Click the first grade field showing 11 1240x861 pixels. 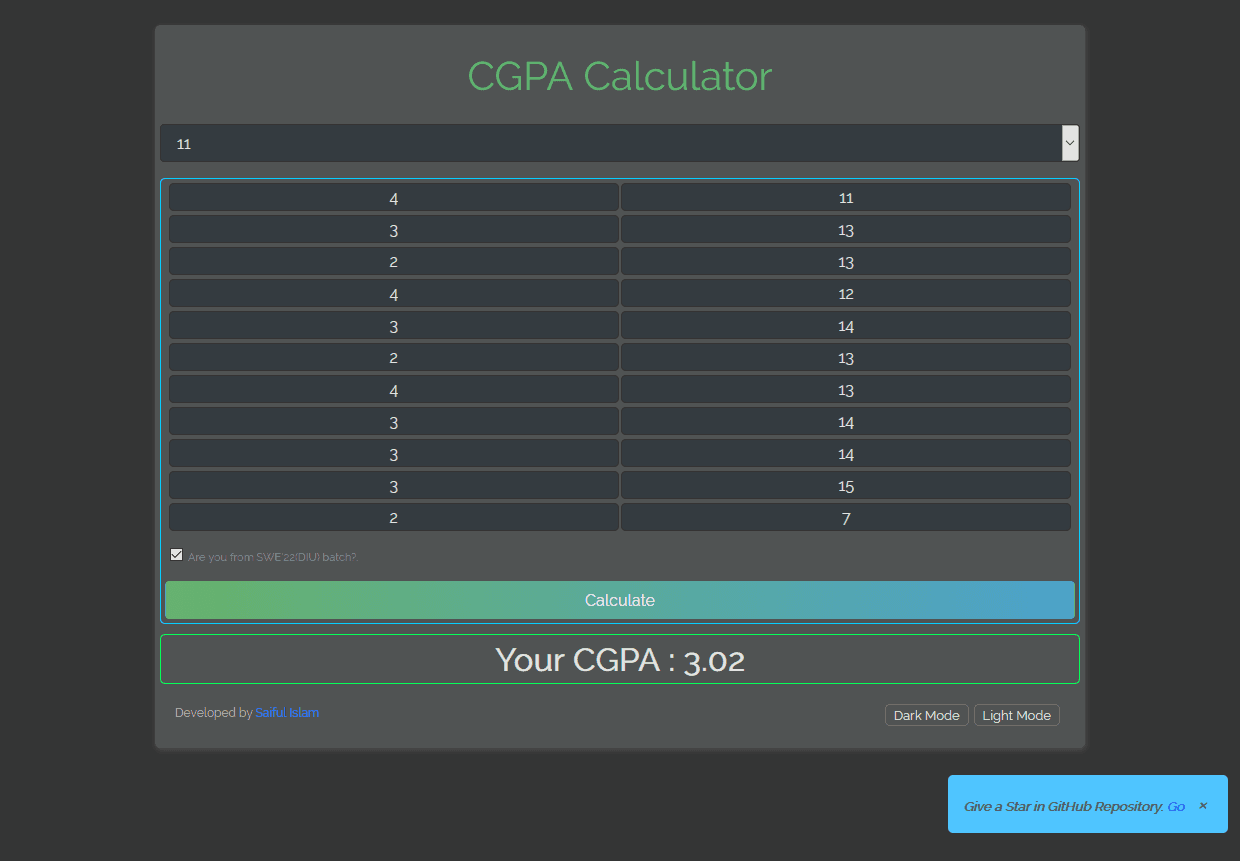[x=845, y=197]
